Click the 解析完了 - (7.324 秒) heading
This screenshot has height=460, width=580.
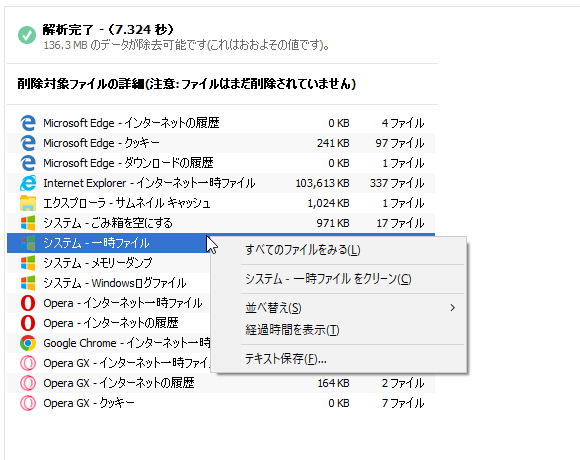(x=108, y=29)
